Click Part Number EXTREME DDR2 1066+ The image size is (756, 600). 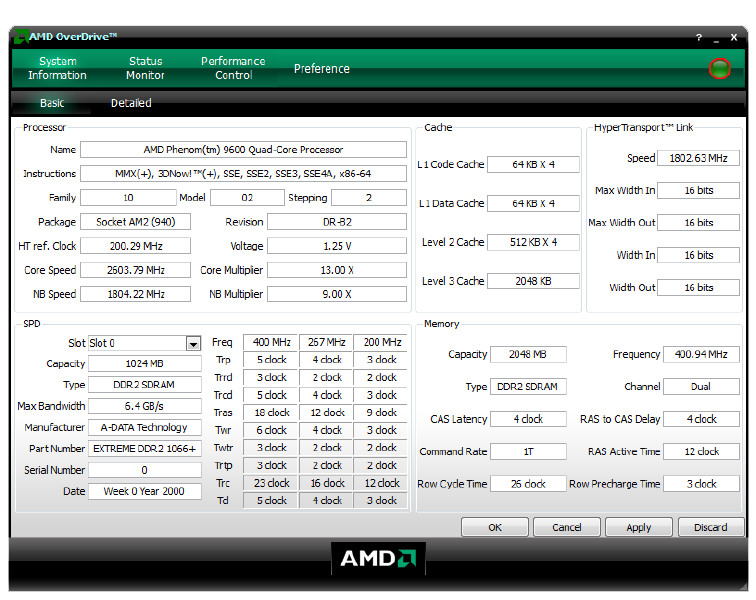[x=145, y=449]
